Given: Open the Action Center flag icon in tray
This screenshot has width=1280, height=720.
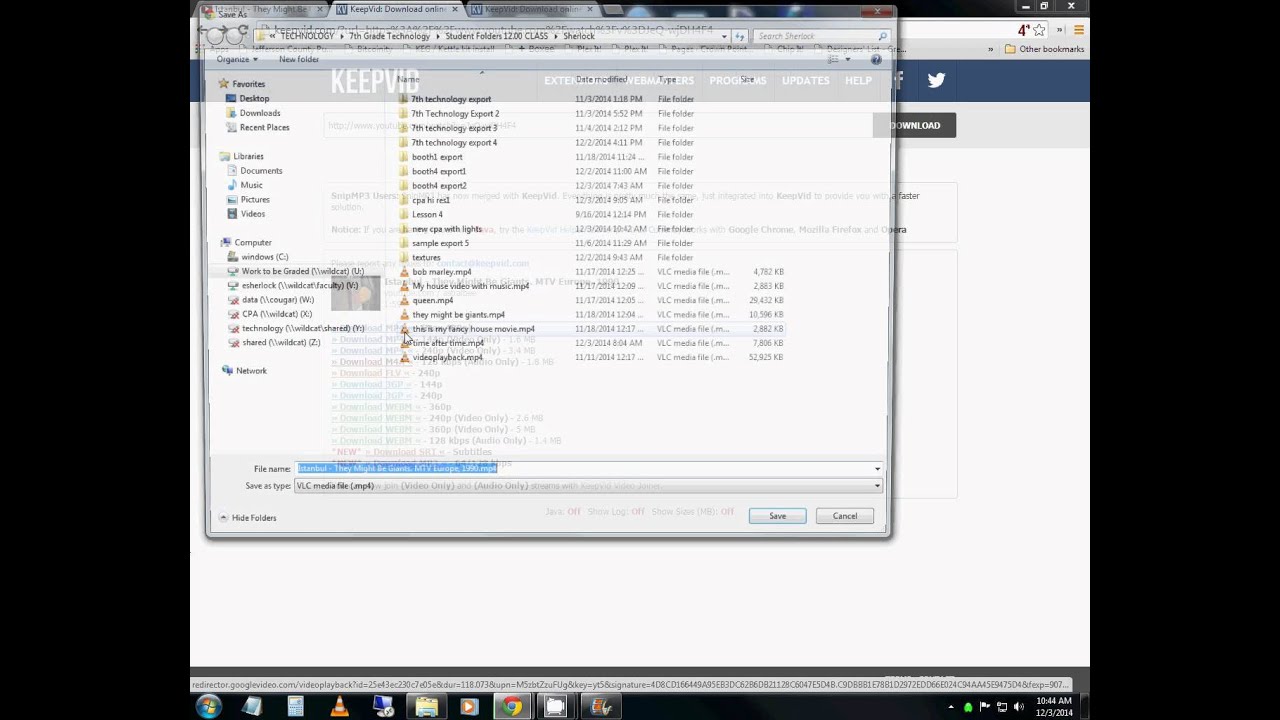Looking at the screenshot, I should point(985,708).
